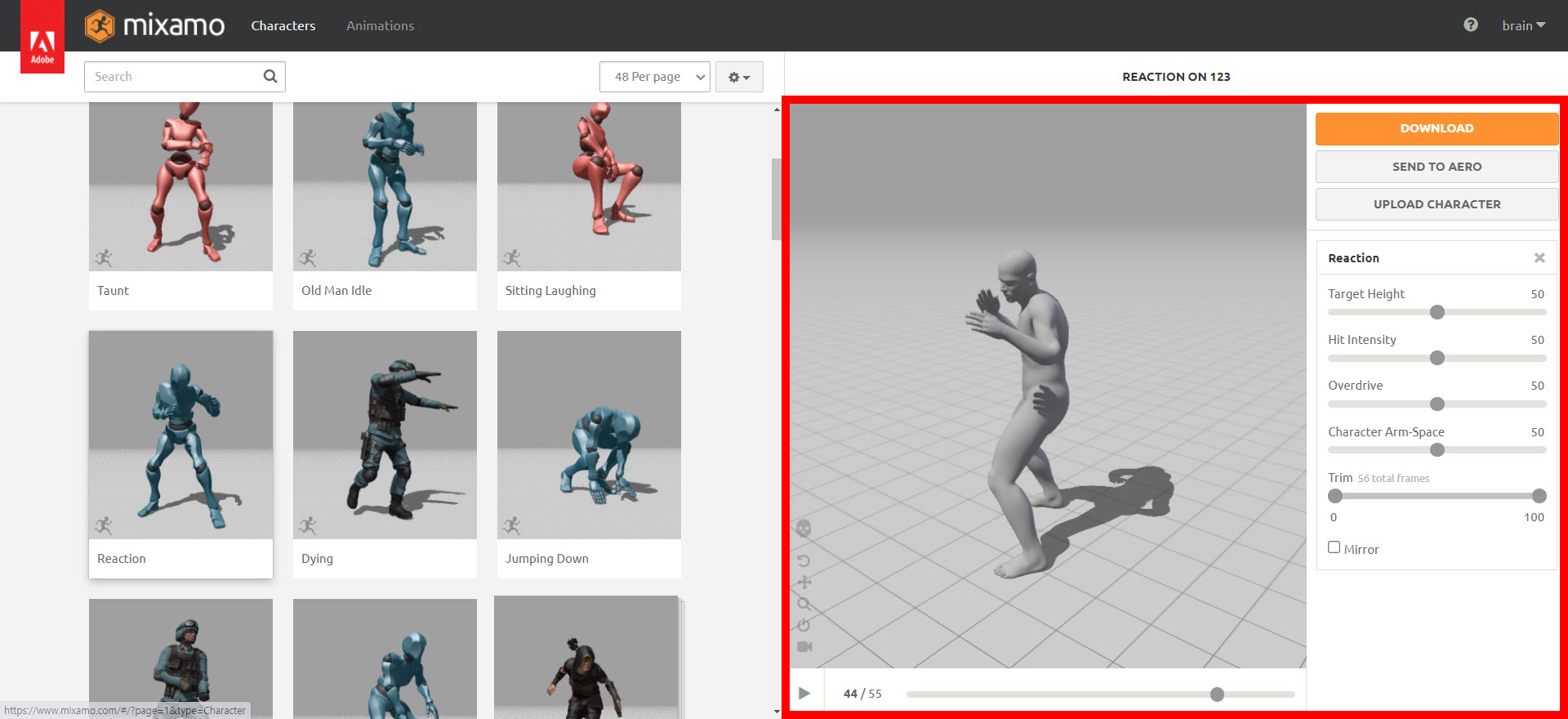Switch to the Animations tab

[x=380, y=25]
